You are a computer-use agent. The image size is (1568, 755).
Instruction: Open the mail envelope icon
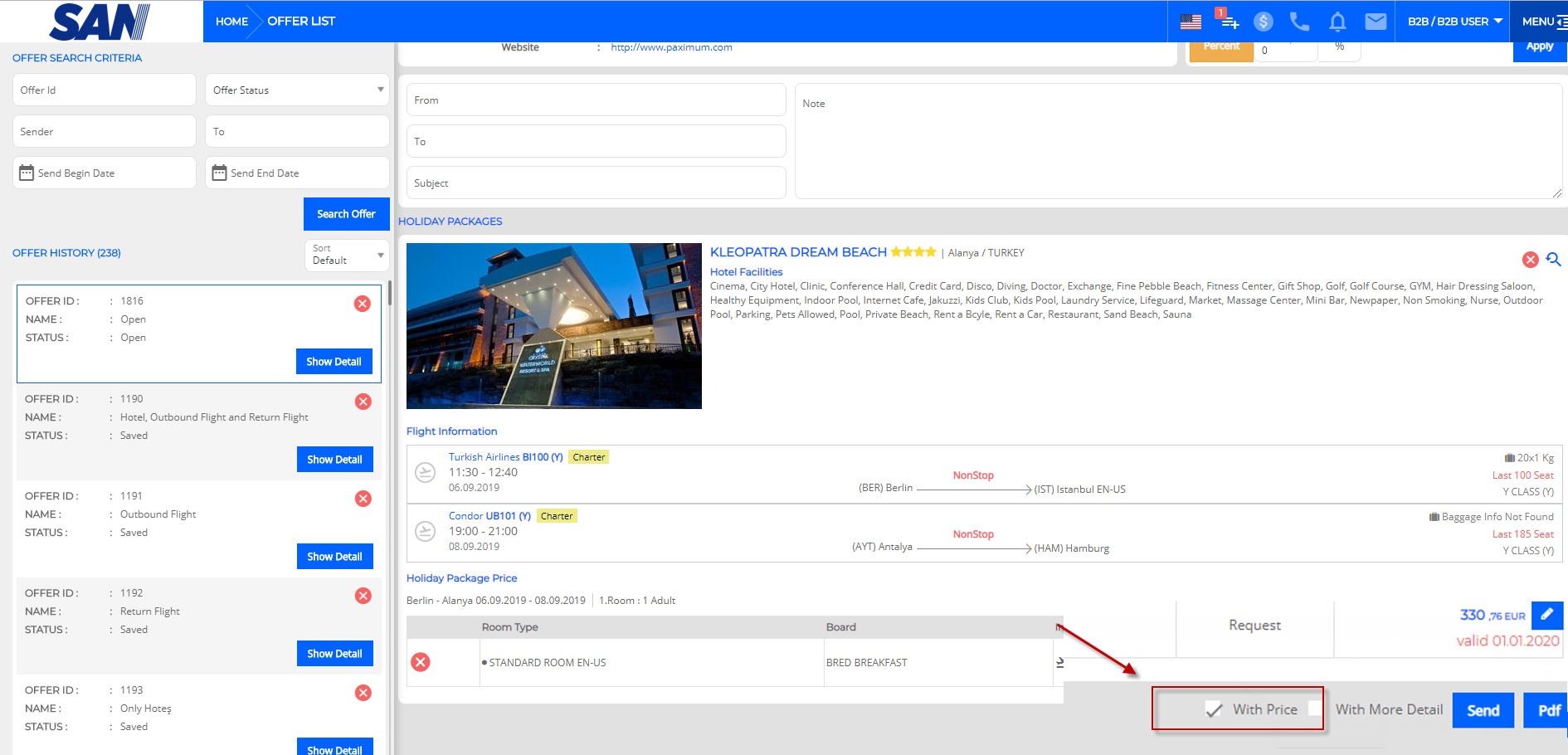(1376, 22)
